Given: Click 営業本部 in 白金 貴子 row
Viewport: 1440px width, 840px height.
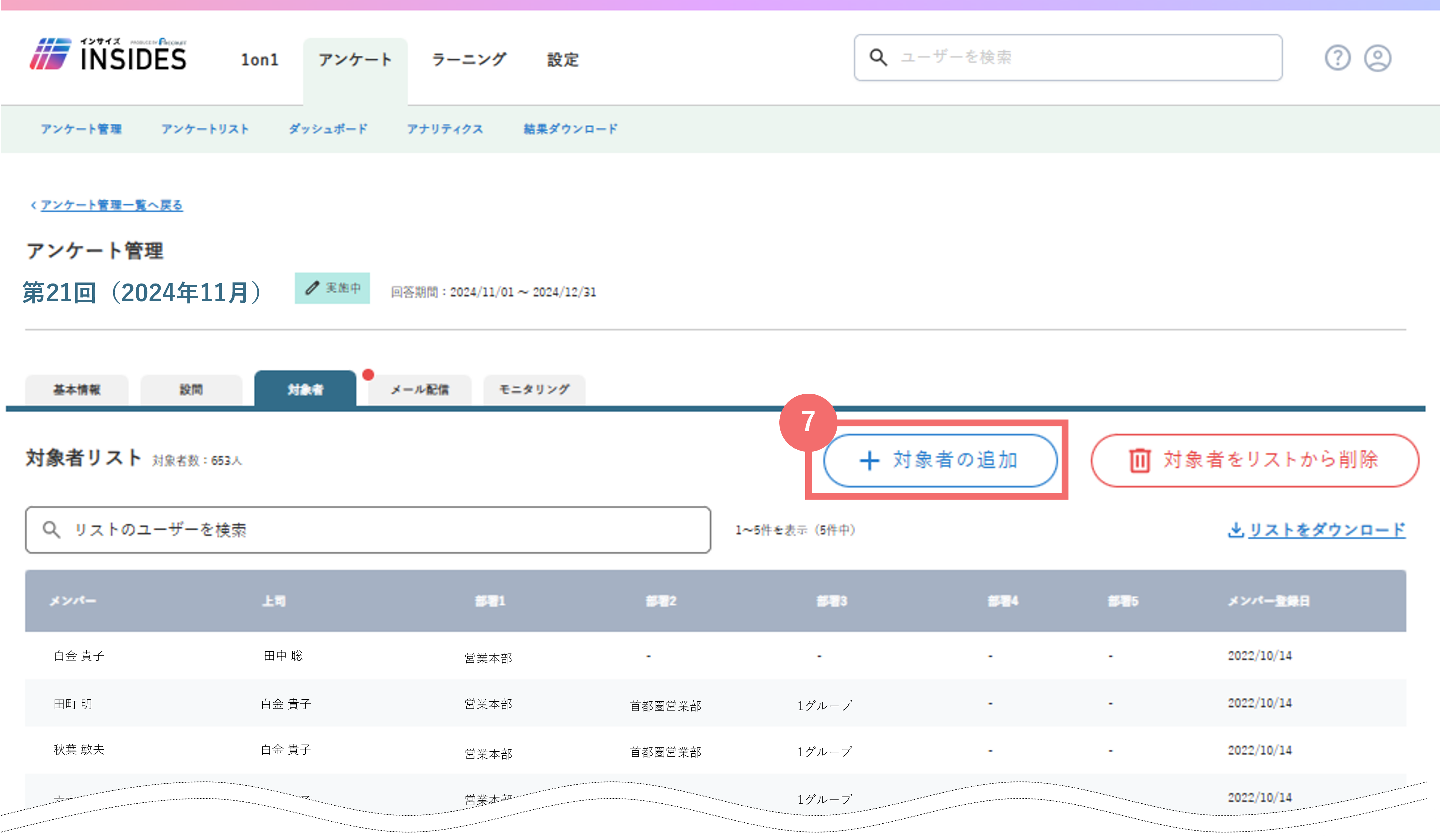Looking at the screenshot, I should point(488,658).
